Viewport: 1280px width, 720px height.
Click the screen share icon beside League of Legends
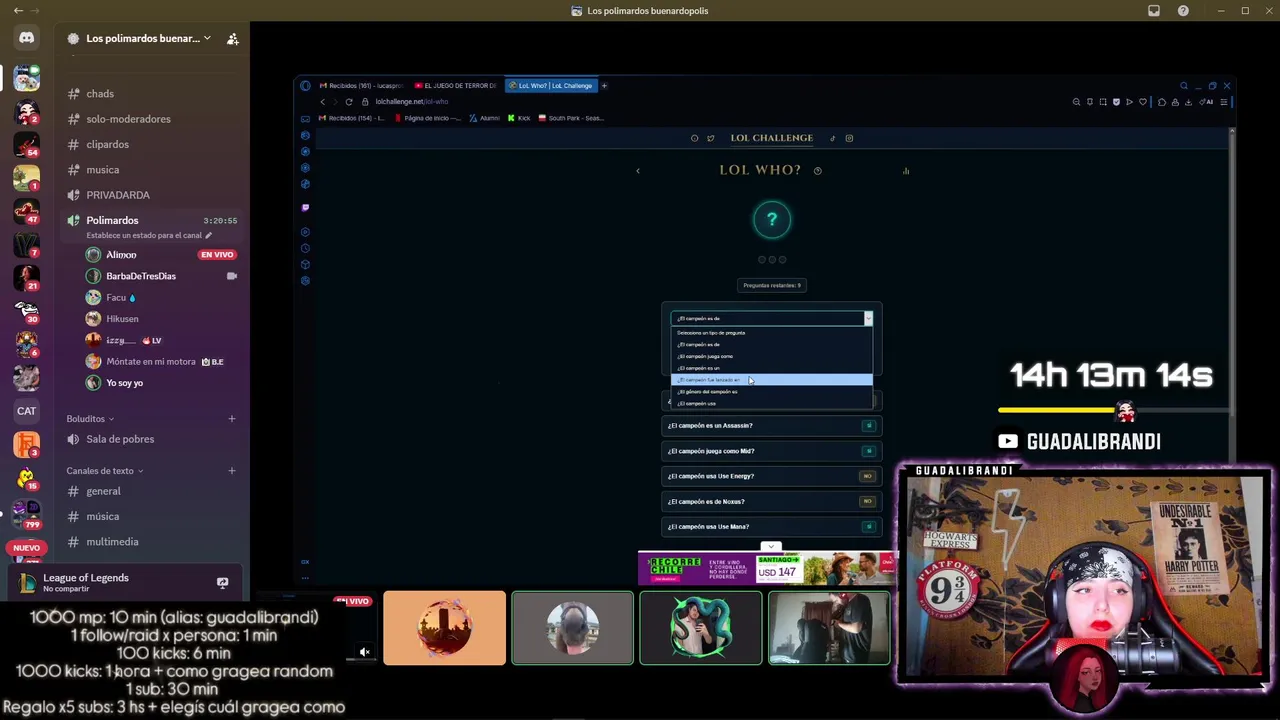coord(222,582)
